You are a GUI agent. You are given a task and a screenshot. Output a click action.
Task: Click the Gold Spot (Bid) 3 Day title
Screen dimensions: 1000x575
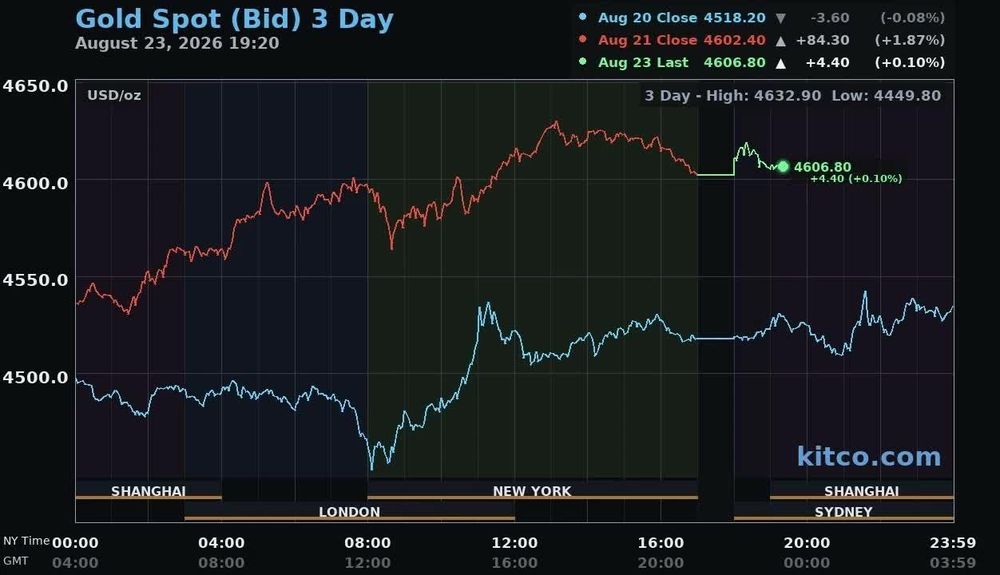click(234, 18)
